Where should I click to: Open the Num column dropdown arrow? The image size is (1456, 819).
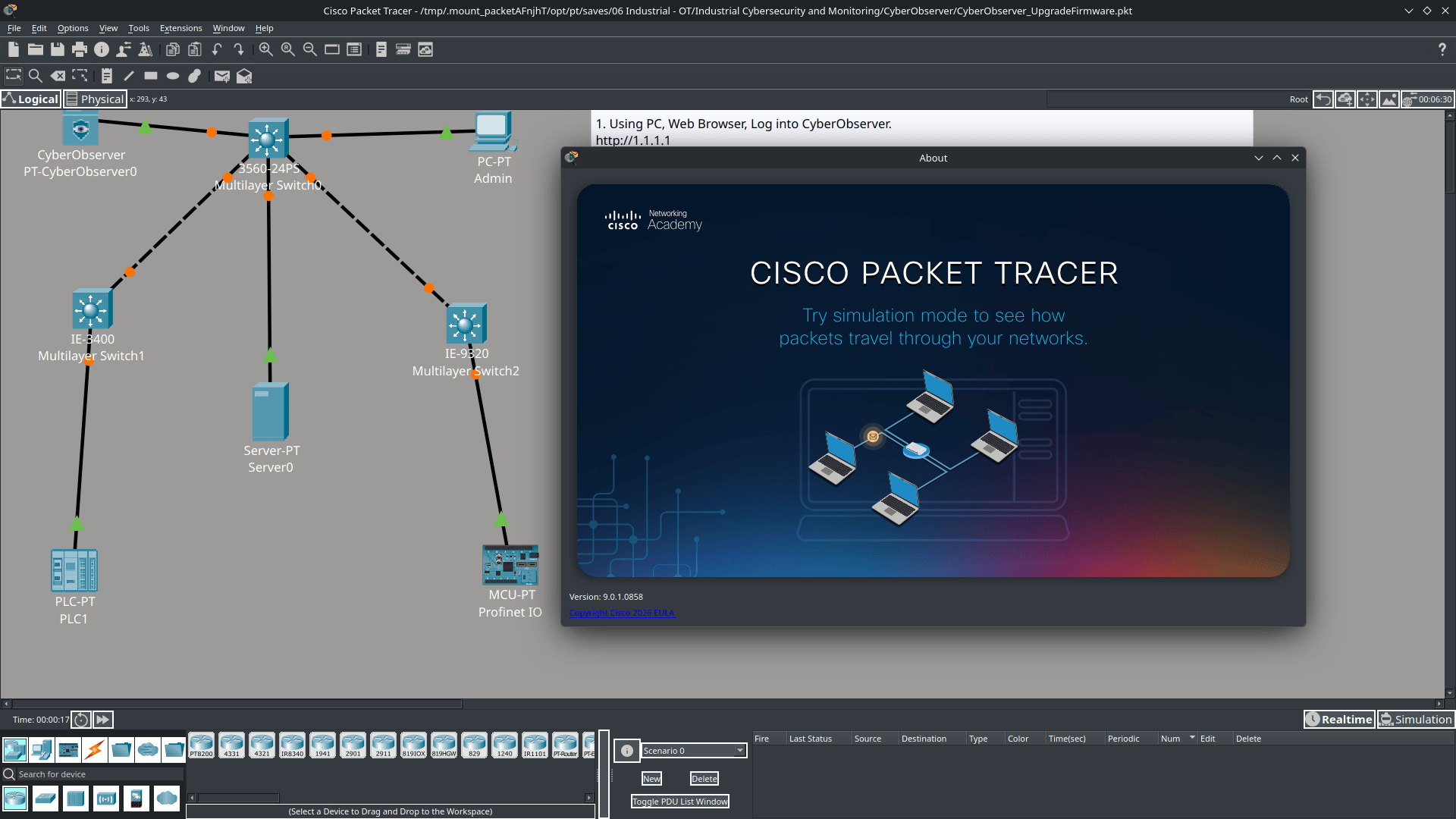pos(1192,738)
